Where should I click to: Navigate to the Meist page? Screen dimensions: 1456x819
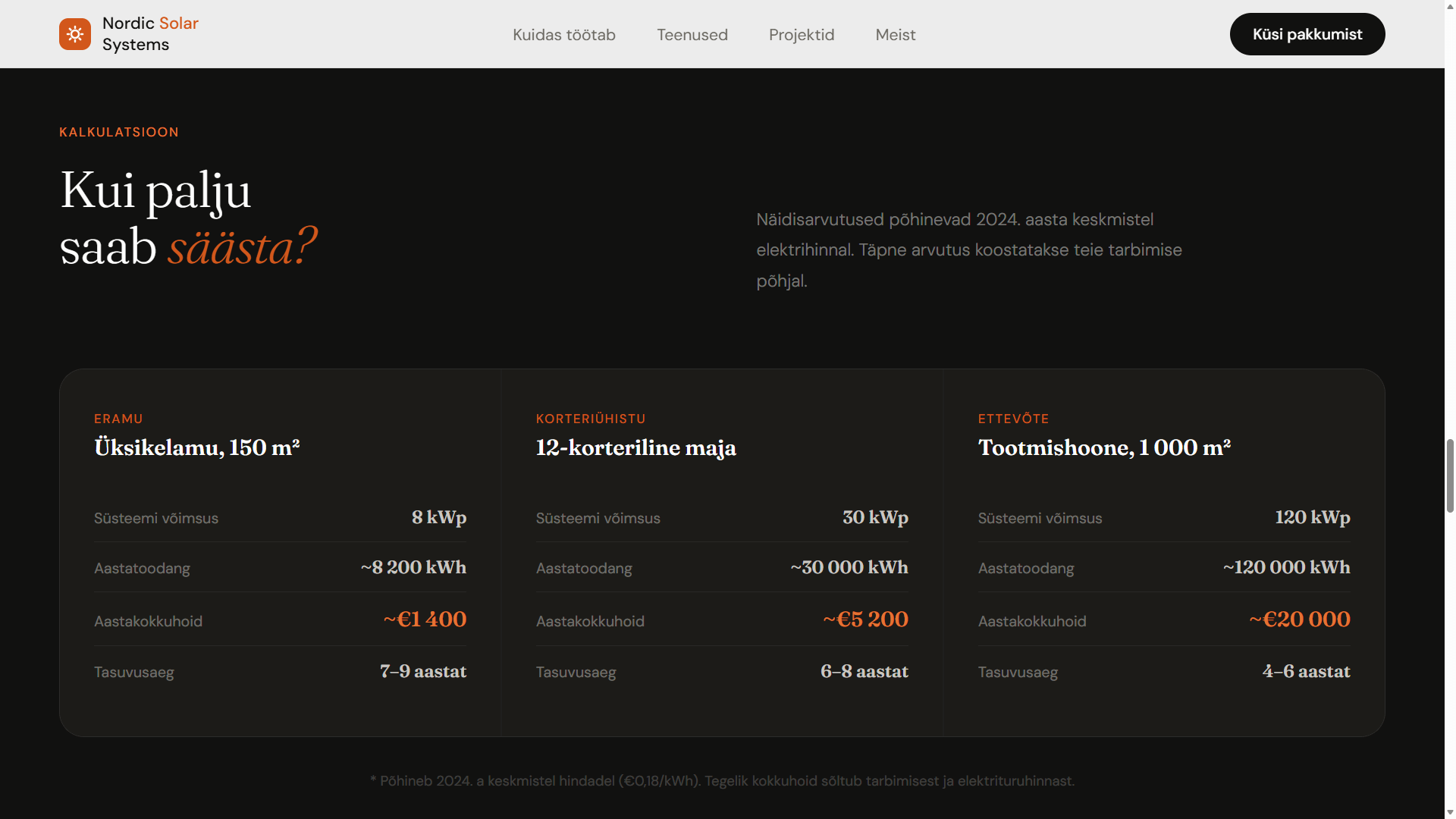point(895,35)
